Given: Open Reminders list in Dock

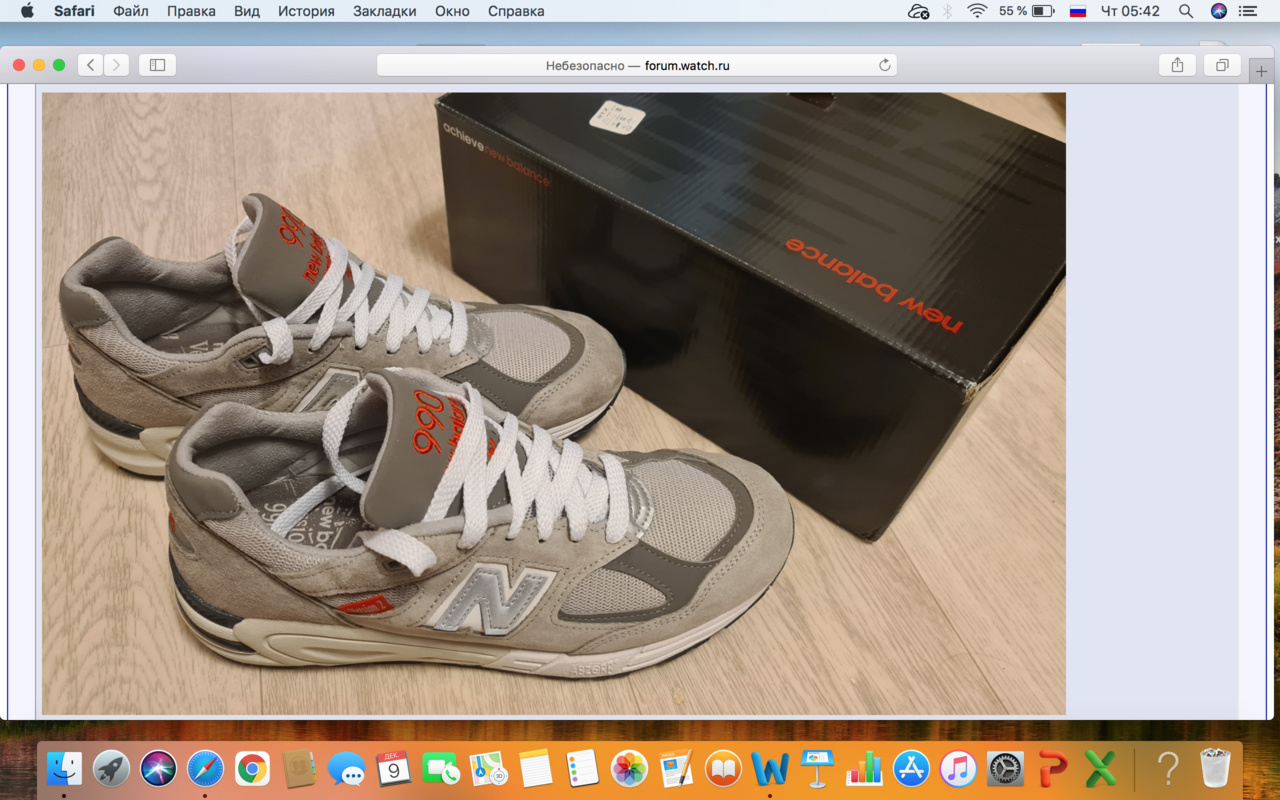Looking at the screenshot, I should click(582, 768).
